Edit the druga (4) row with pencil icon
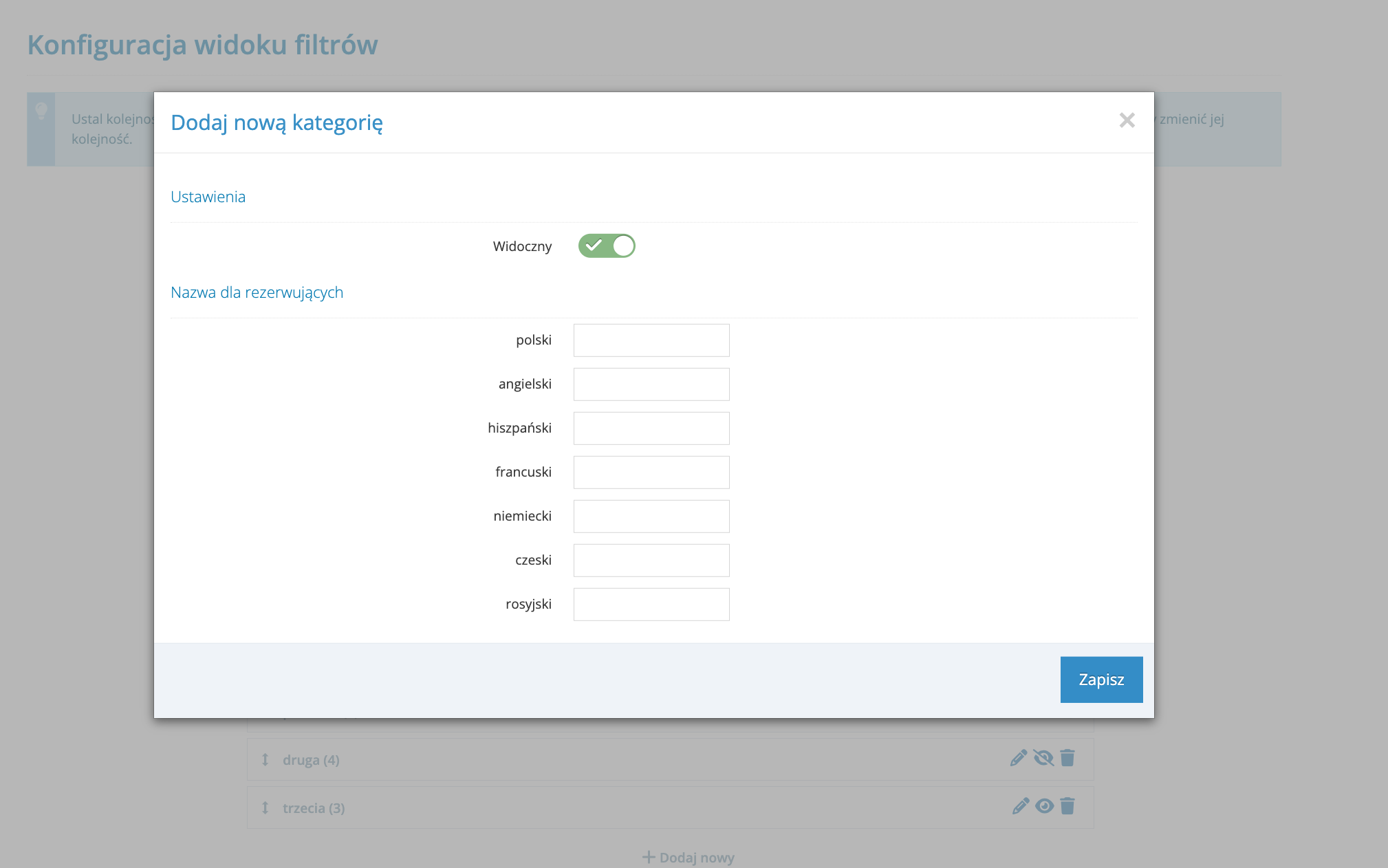1388x868 pixels. click(1019, 758)
